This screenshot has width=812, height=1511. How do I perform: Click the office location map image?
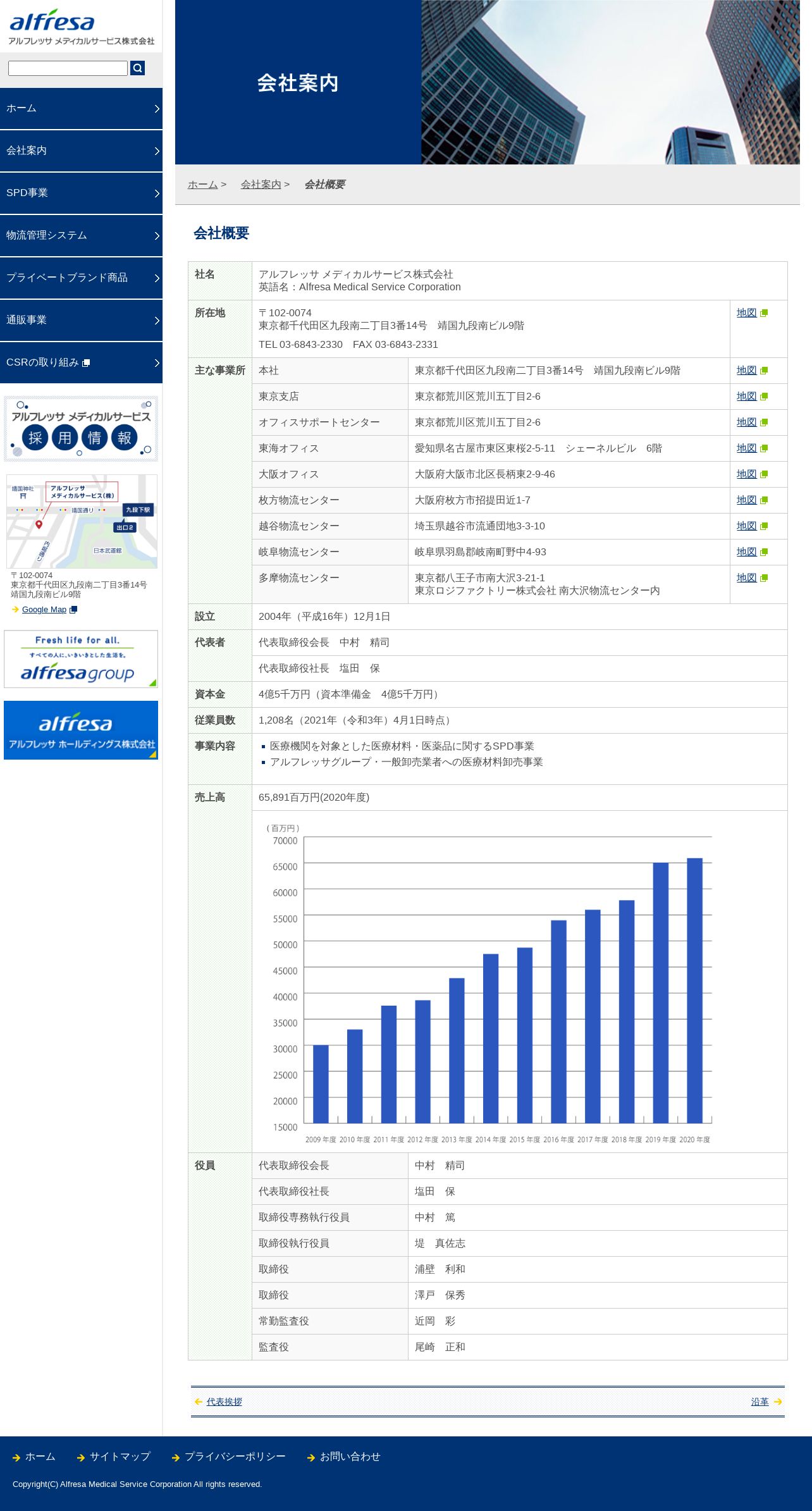(x=82, y=521)
